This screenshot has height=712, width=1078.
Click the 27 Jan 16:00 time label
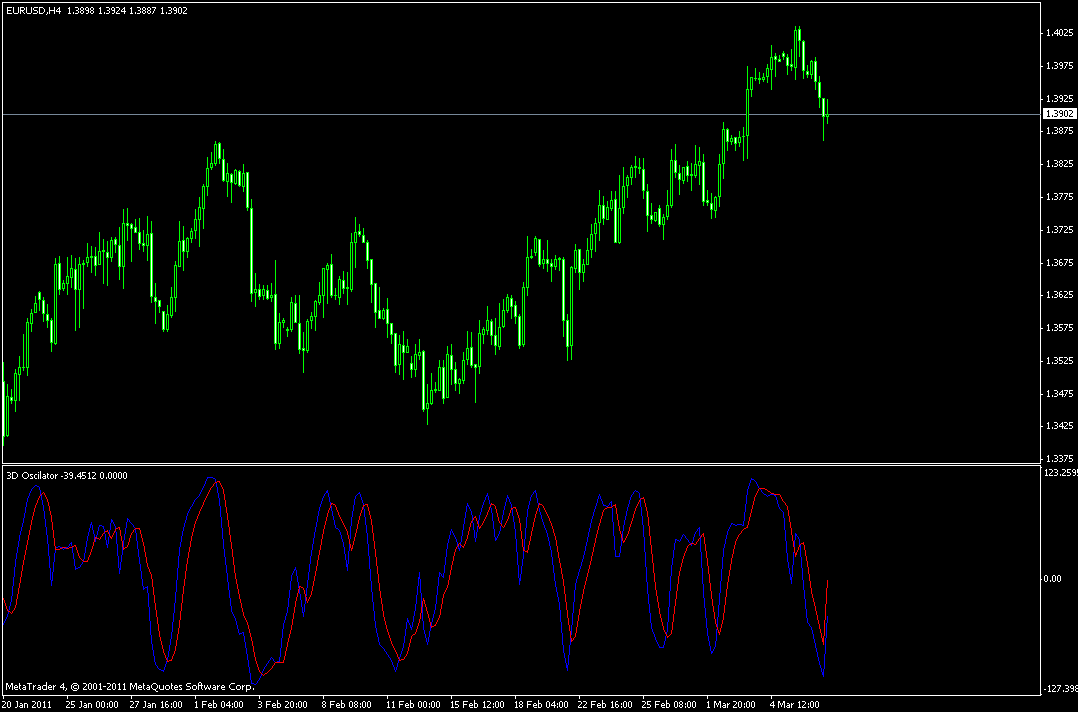click(x=156, y=704)
